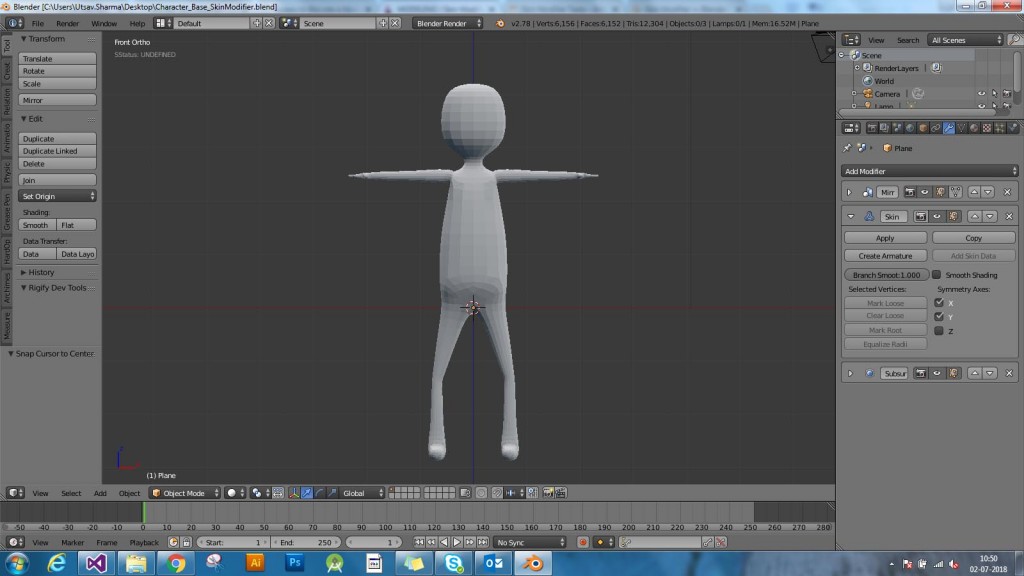Open the Particles properties tab

pyautogui.click(x=999, y=127)
